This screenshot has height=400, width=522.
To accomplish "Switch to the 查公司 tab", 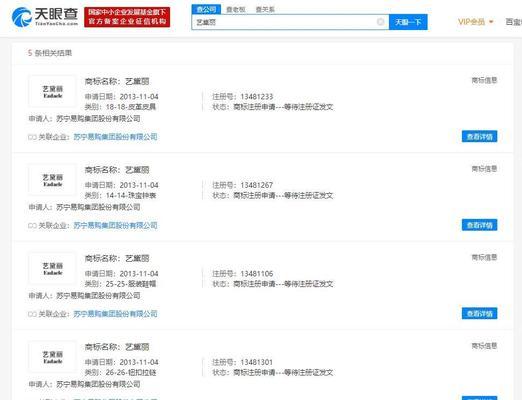I will tap(206, 10).
